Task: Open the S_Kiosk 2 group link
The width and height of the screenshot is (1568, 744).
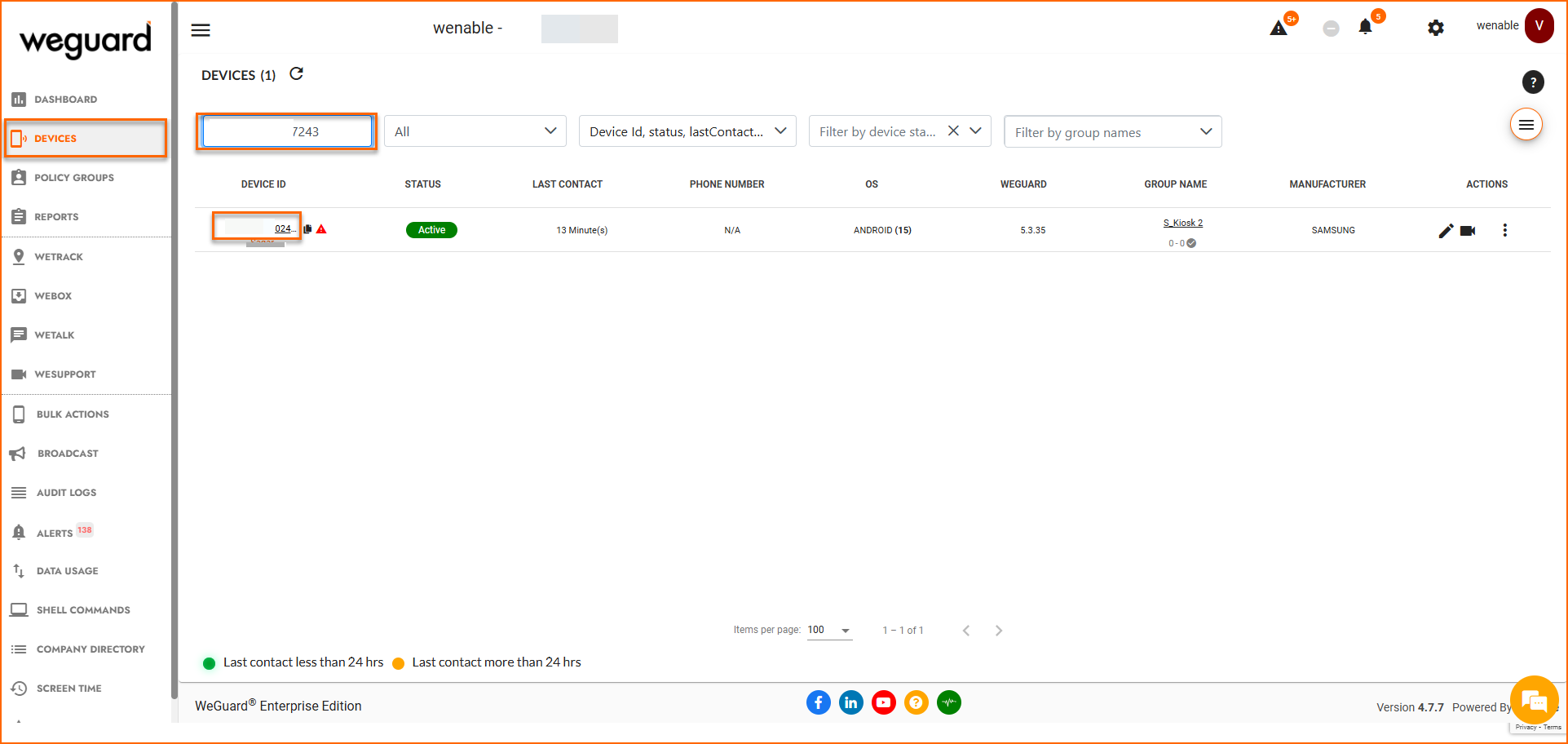Action: pos(1182,223)
